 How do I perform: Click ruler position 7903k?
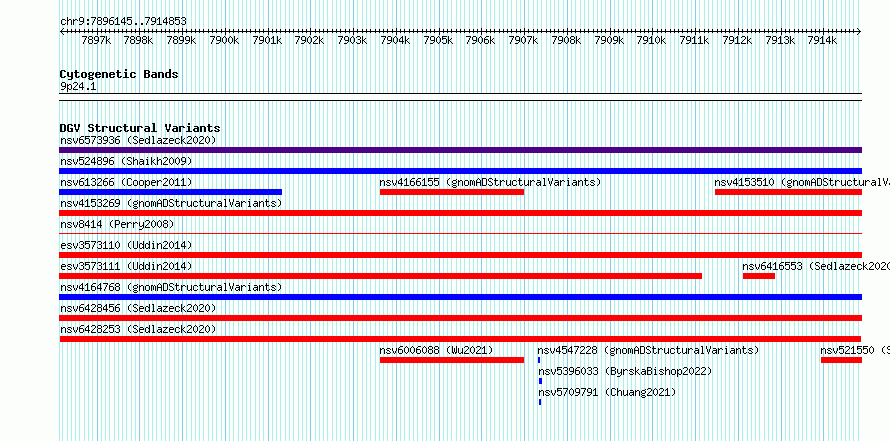click(352, 40)
